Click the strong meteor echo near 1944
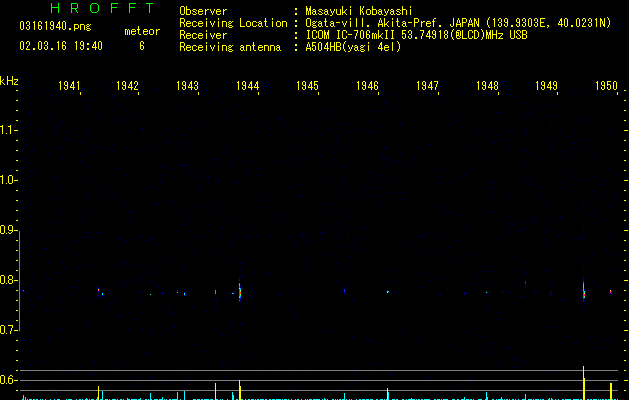 click(x=240, y=291)
